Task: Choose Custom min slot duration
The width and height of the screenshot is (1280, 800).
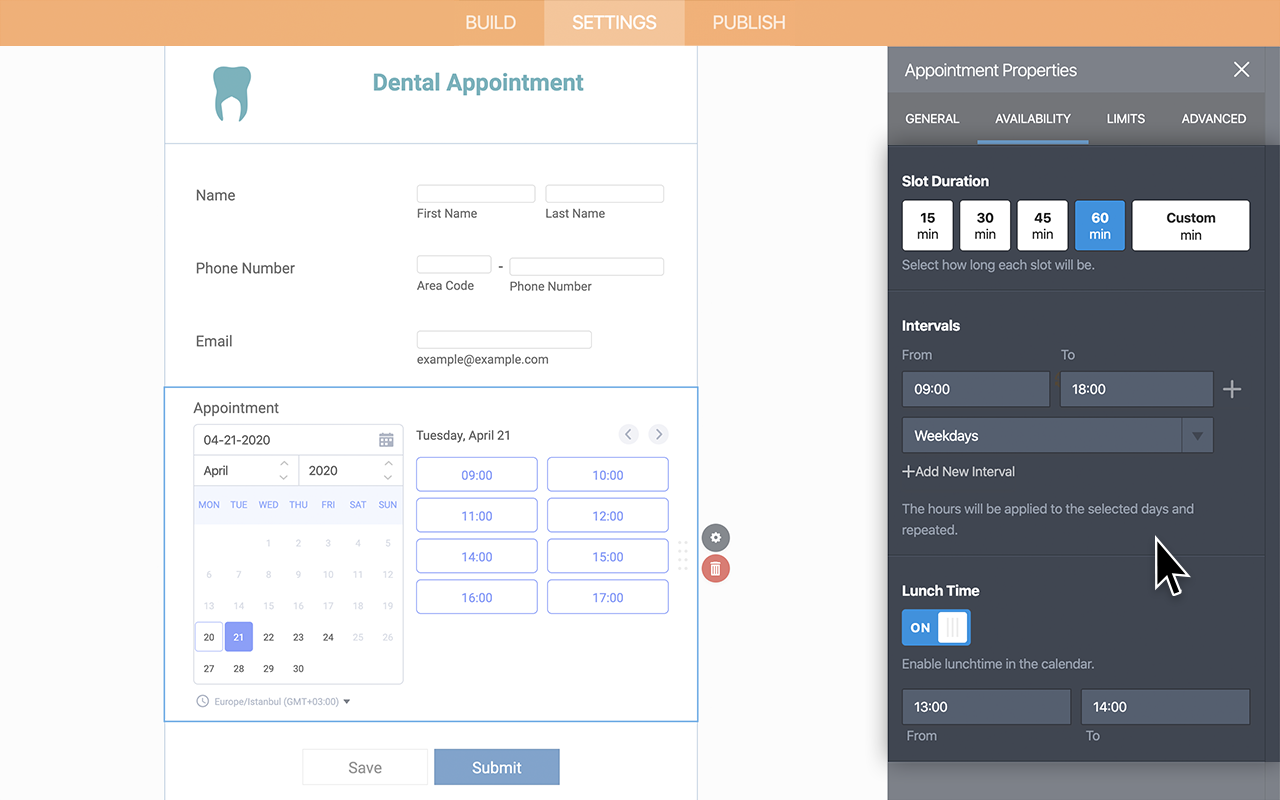Action: [1191, 225]
